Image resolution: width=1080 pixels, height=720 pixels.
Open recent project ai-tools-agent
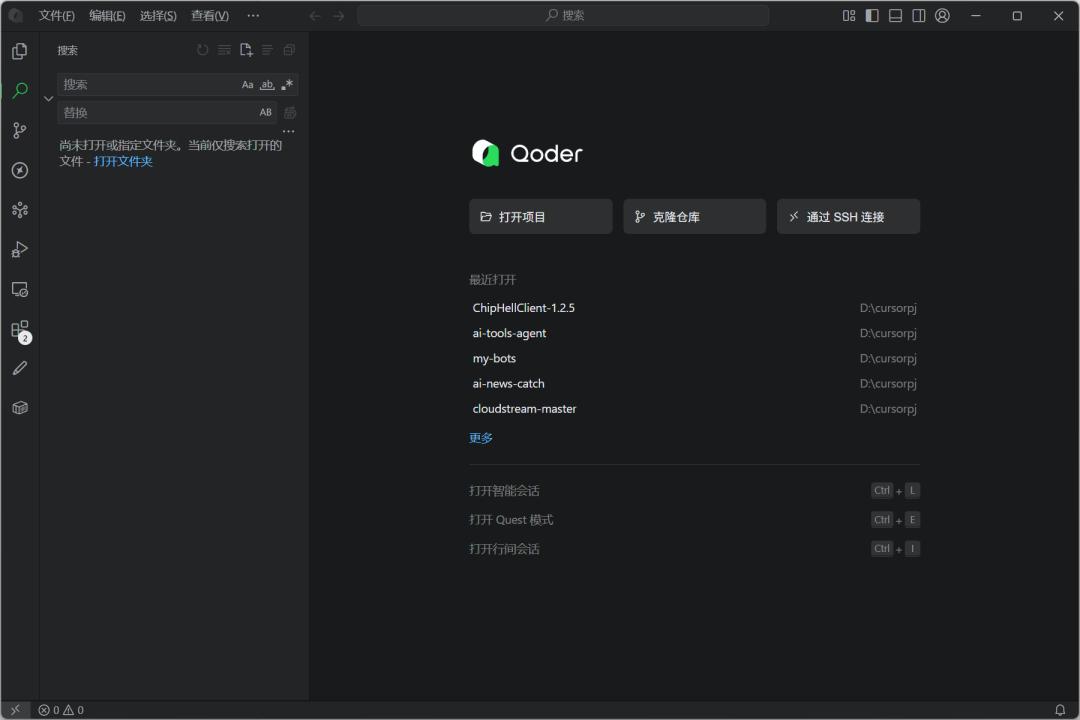point(509,333)
